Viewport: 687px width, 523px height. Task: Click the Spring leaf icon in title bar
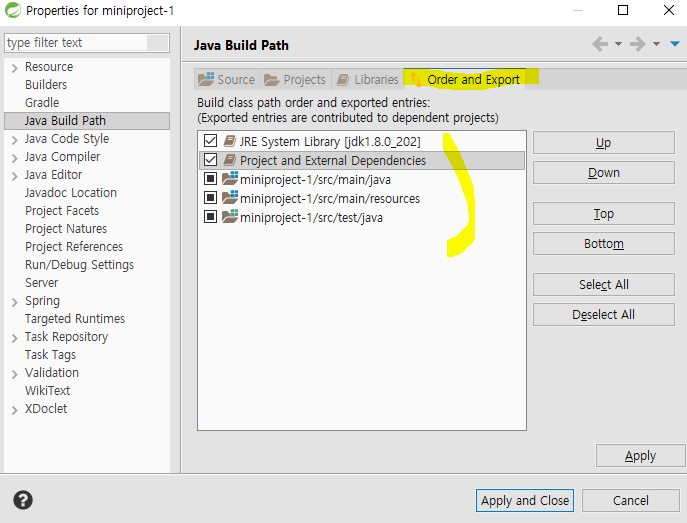[13, 10]
